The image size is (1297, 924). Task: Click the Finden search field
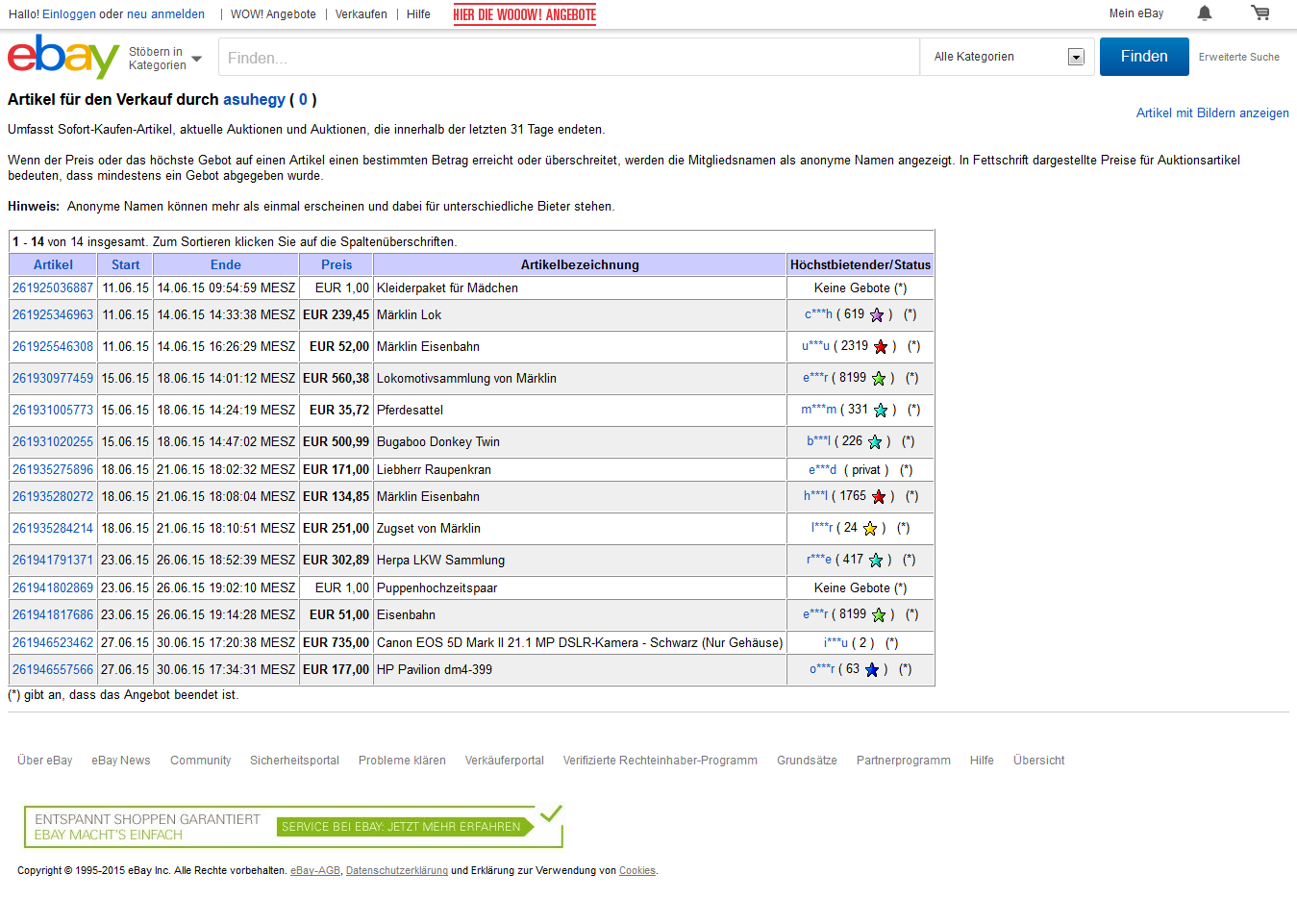tap(568, 58)
